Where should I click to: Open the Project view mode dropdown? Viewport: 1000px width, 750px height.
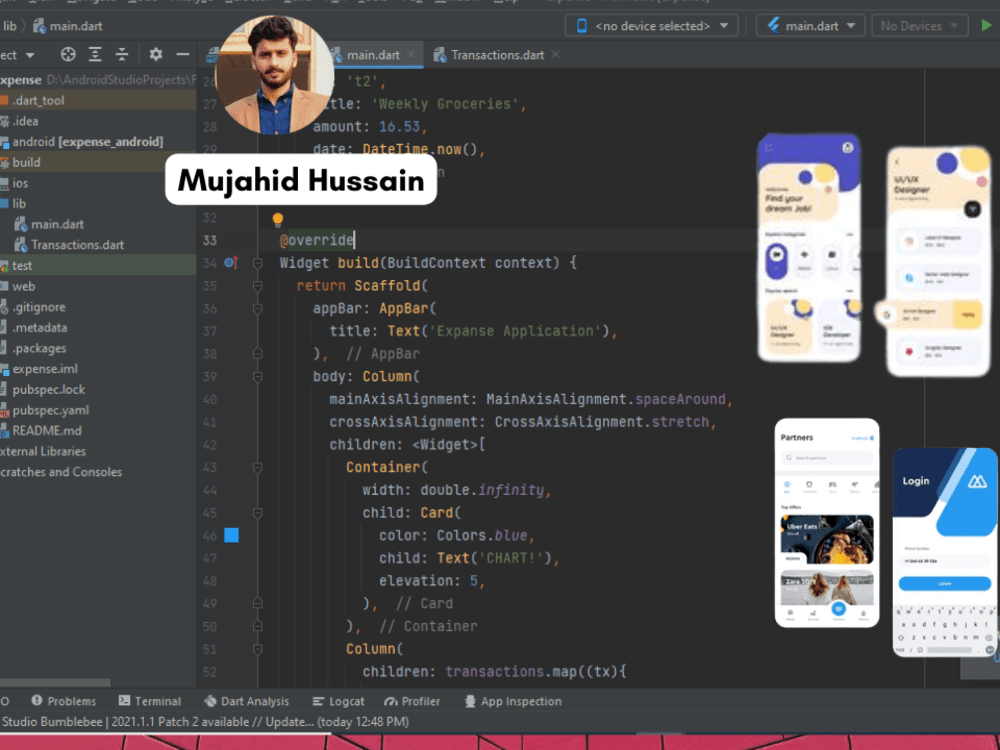pos(20,54)
